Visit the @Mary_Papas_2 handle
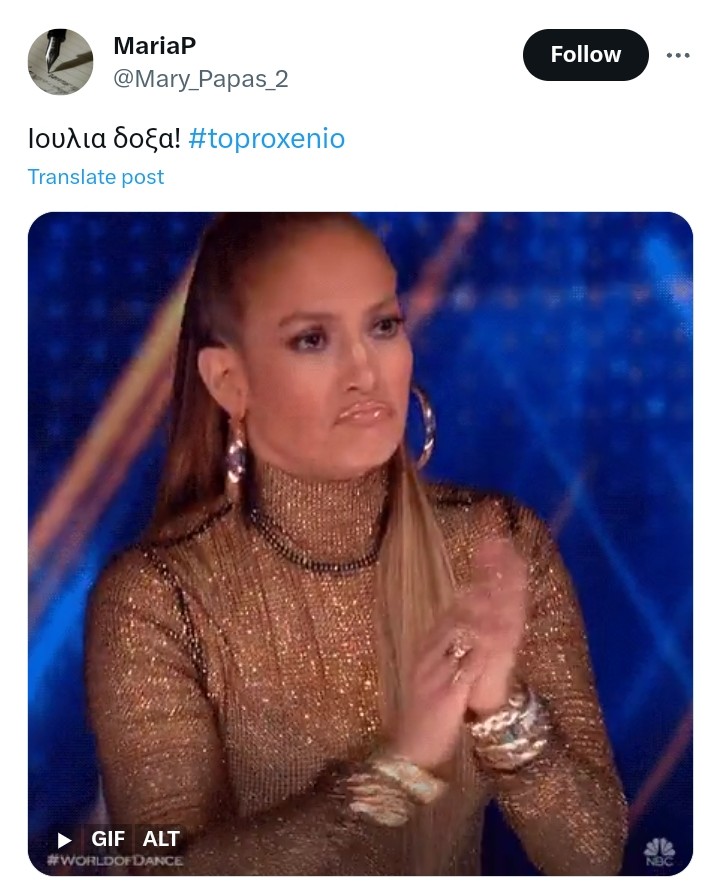Viewport: 712px width, 896px height. tap(201, 79)
